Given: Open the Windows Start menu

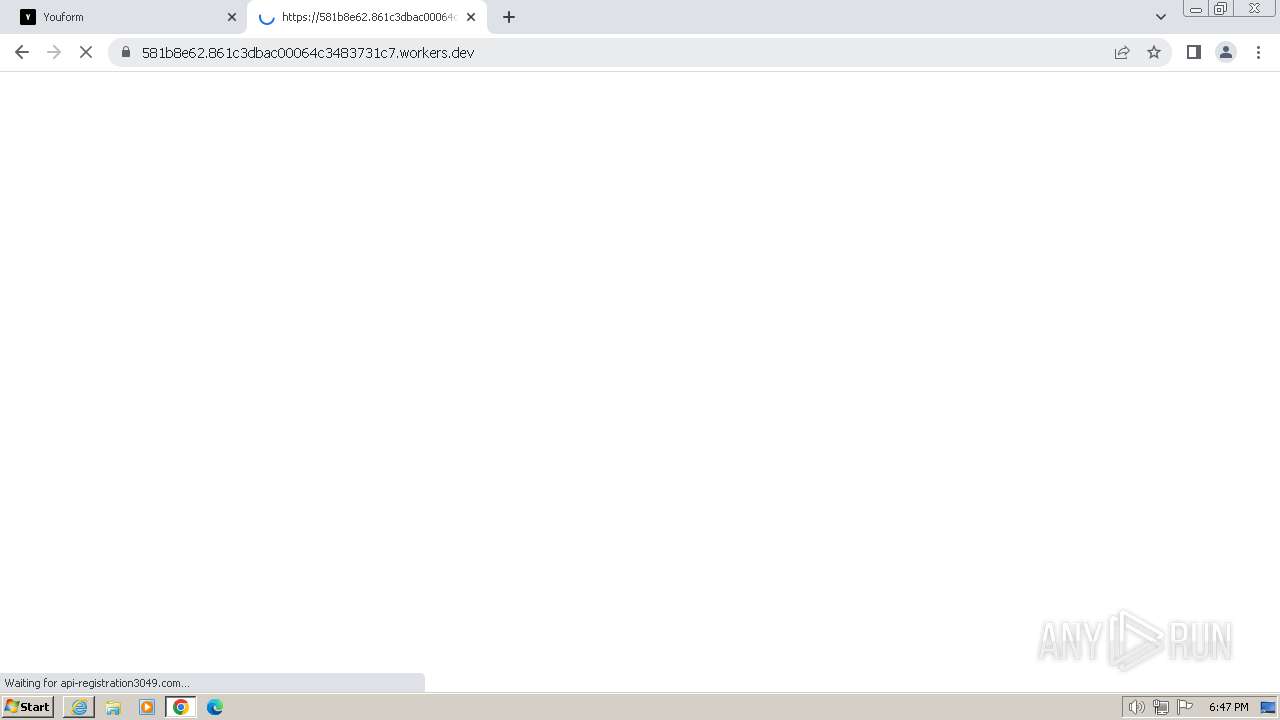Looking at the screenshot, I should pyautogui.click(x=28, y=707).
